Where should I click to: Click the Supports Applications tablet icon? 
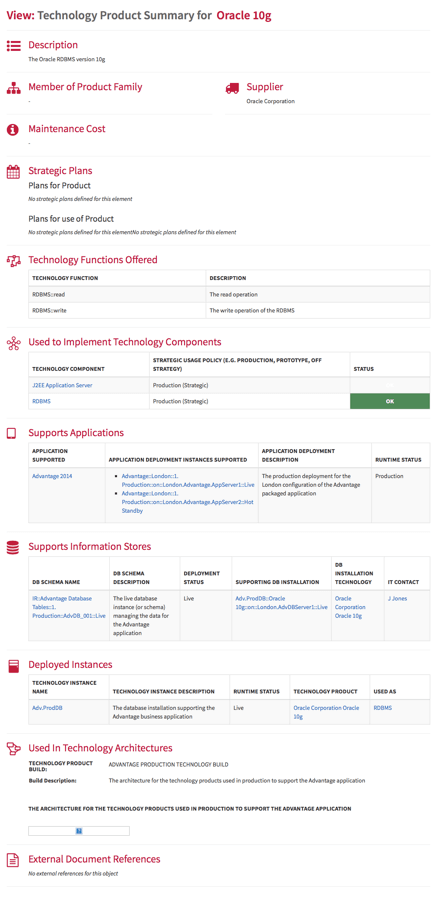click(x=12, y=433)
